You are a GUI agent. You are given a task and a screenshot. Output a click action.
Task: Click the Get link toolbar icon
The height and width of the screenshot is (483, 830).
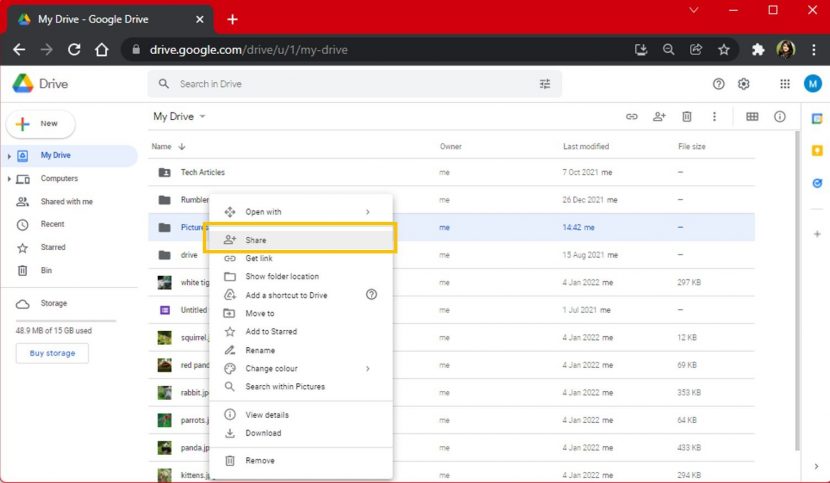[631, 117]
